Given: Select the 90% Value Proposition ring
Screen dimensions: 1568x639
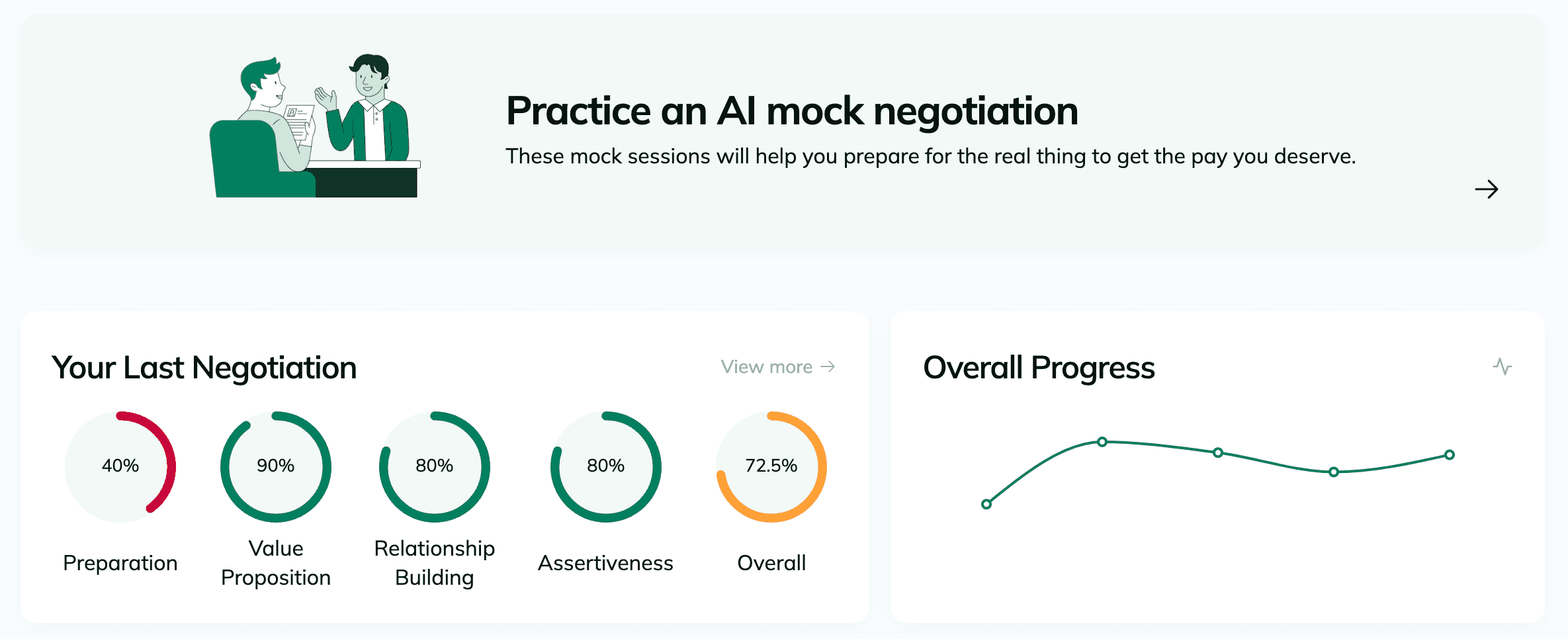Looking at the screenshot, I should tap(276, 466).
